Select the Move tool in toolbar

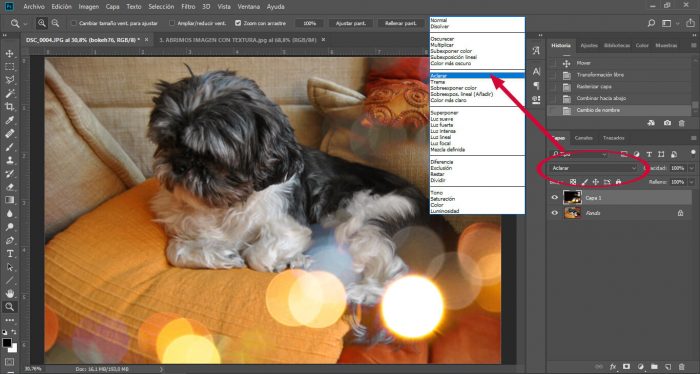9,54
